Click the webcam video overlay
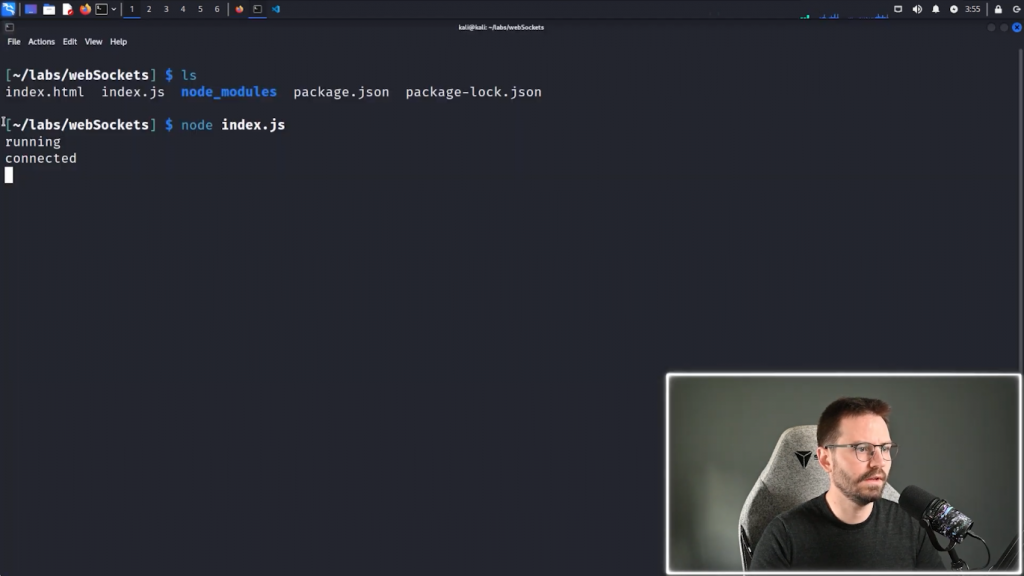The image size is (1024, 576). point(843,474)
